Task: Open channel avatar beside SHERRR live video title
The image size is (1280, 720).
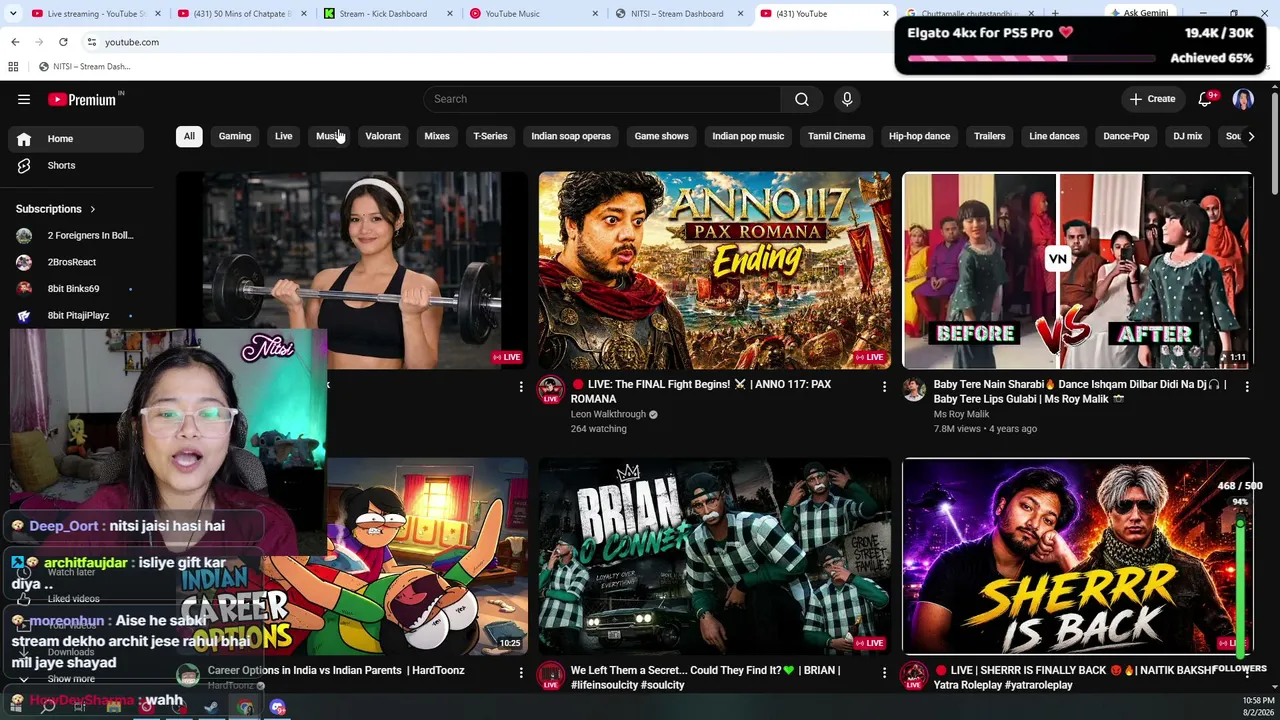Action: click(914, 677)
